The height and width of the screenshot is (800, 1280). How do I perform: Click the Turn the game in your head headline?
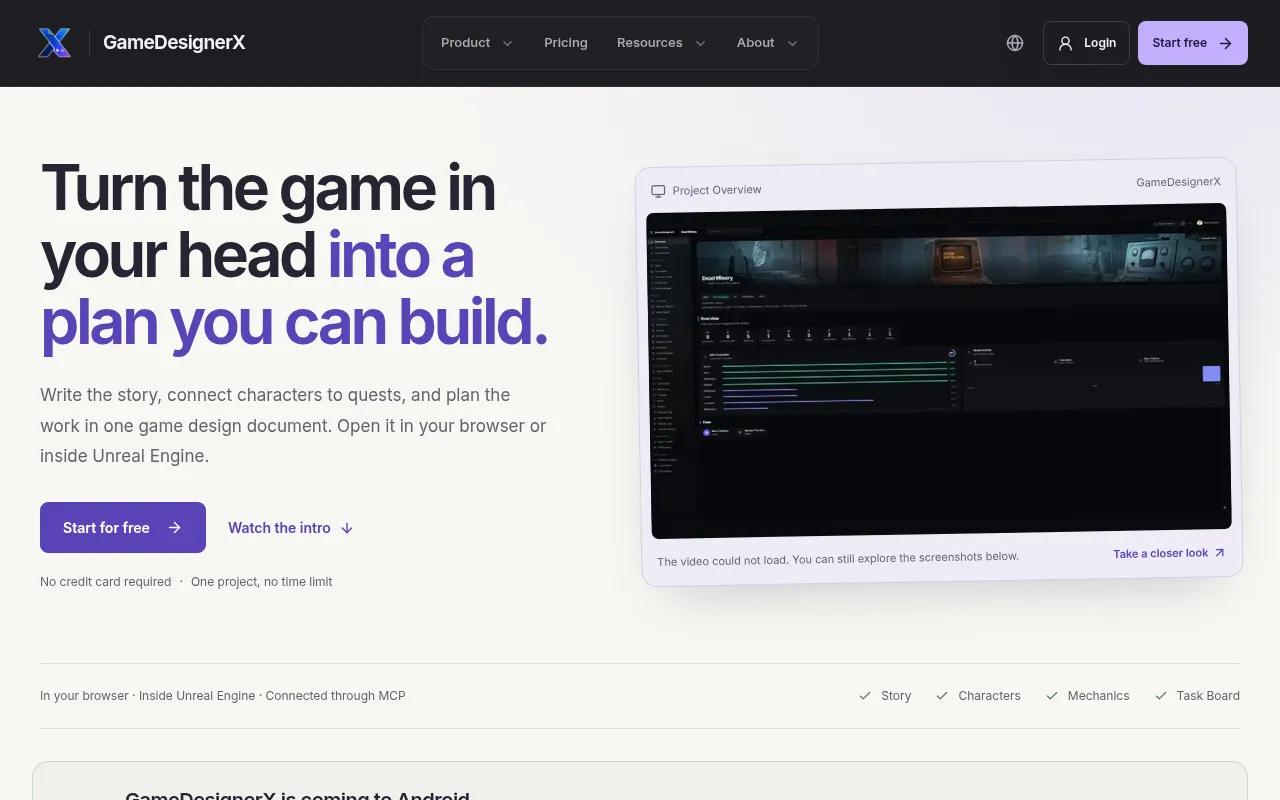click(x=295, y=255)
